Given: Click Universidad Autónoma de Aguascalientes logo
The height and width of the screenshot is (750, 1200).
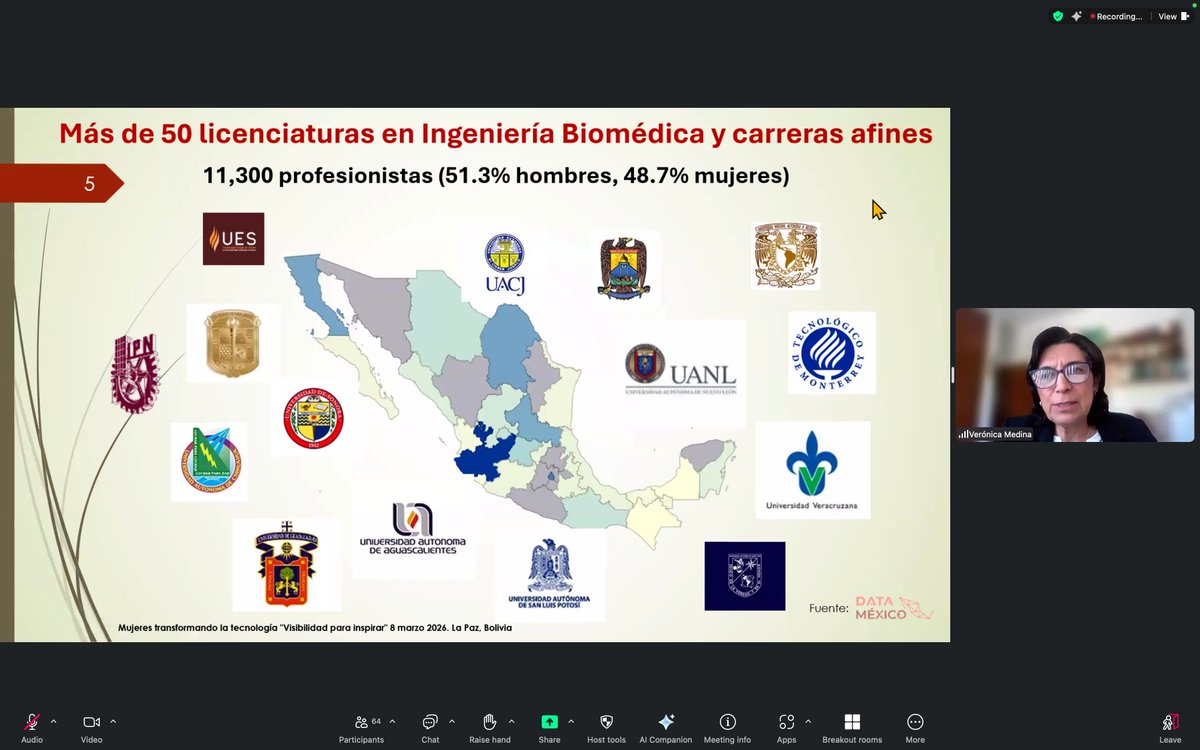Looking at the screenshot, I should (413, 528).
